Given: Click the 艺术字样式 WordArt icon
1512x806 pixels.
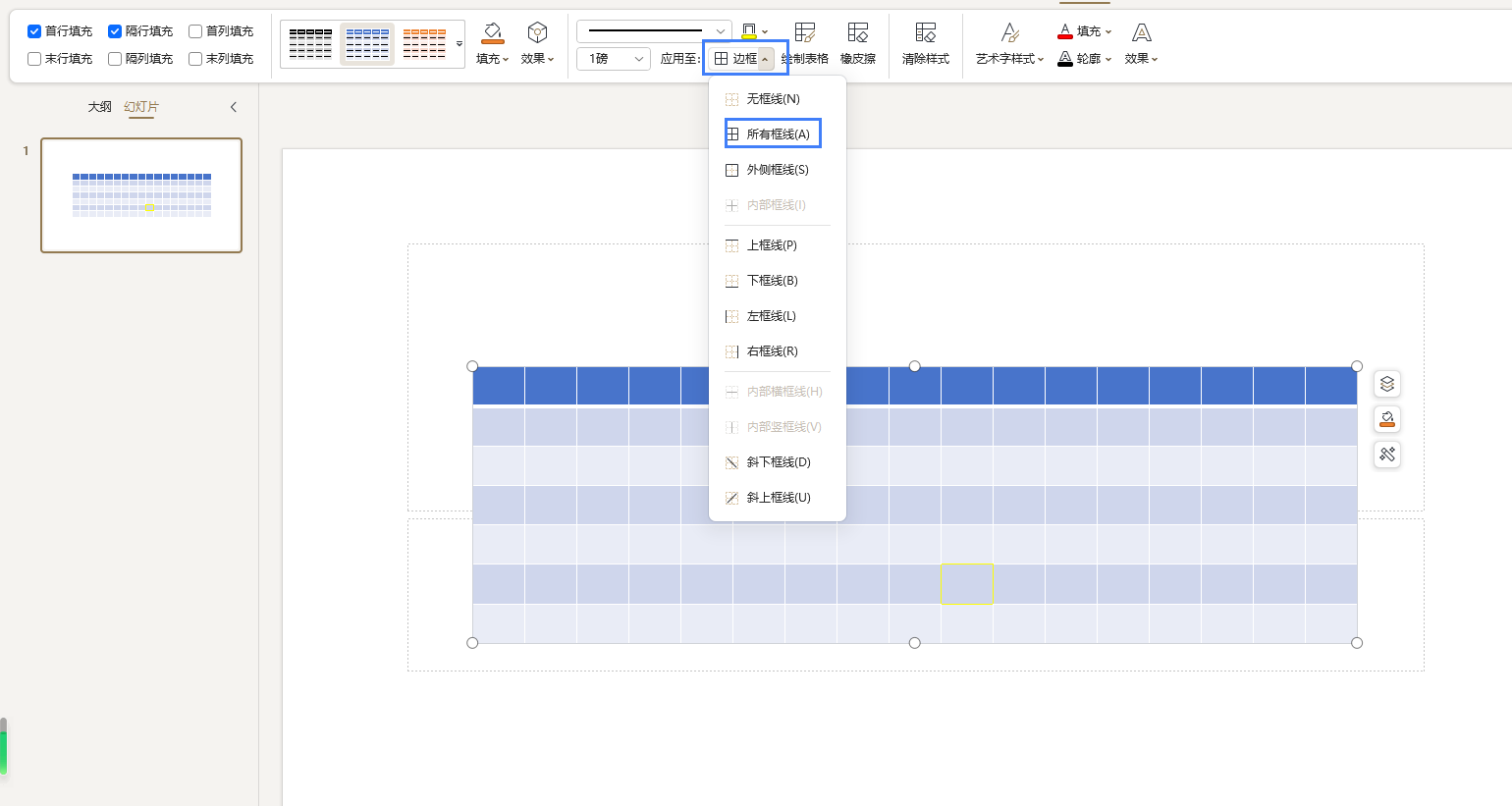Looking at the screenshot, I should [1010, 33].
